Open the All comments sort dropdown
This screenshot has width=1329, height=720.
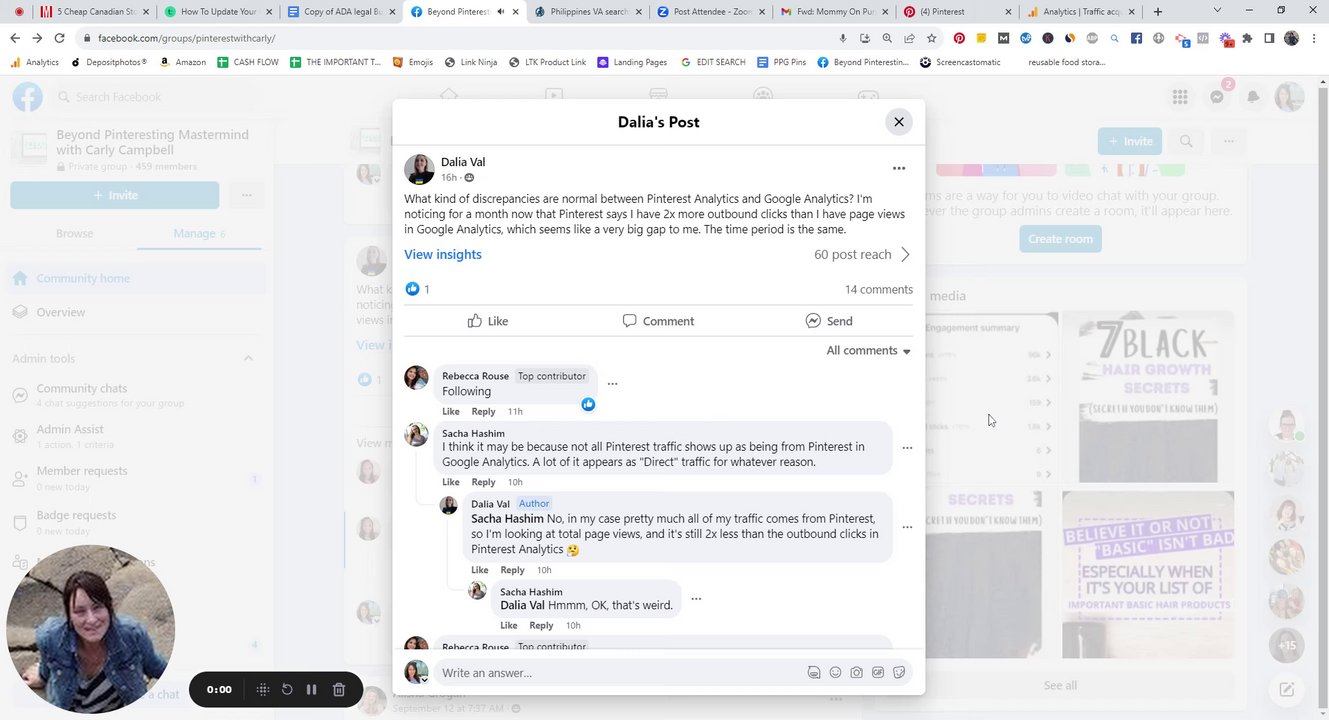point(868,350)
